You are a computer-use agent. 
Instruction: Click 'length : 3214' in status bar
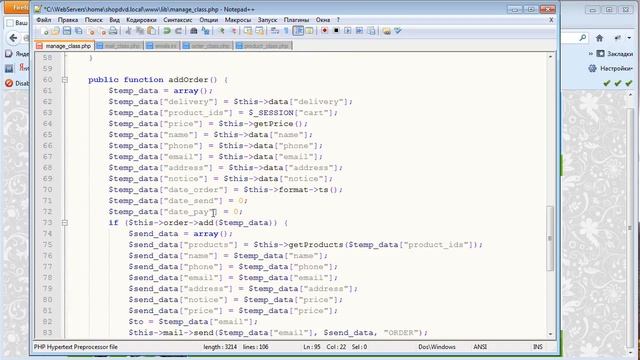pyautogui.click(x=220, y=347)
